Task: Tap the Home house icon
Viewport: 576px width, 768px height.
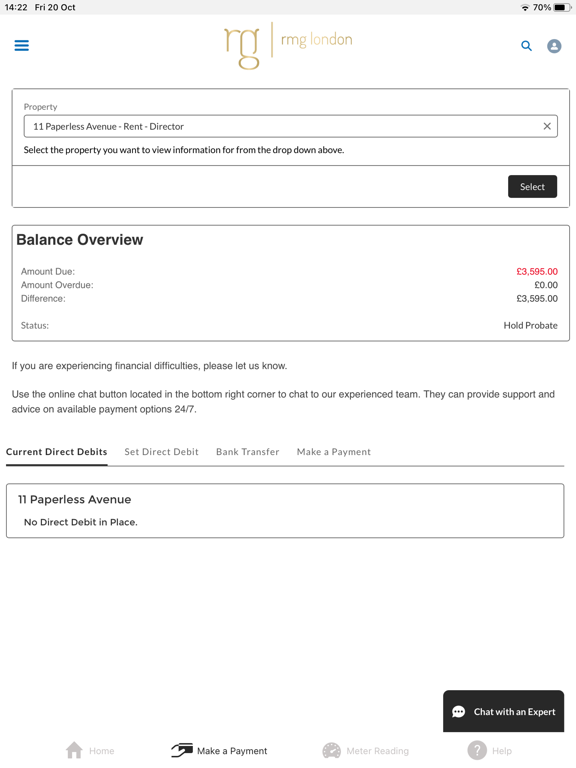Action: click(74, 750)
